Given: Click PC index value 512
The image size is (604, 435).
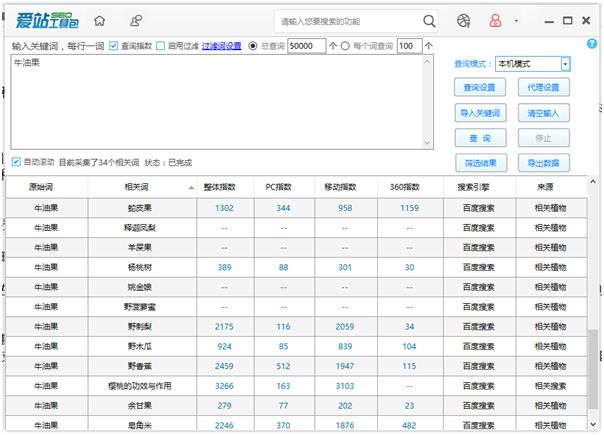Looking at the screenshot, I should [x=283, y=366].
